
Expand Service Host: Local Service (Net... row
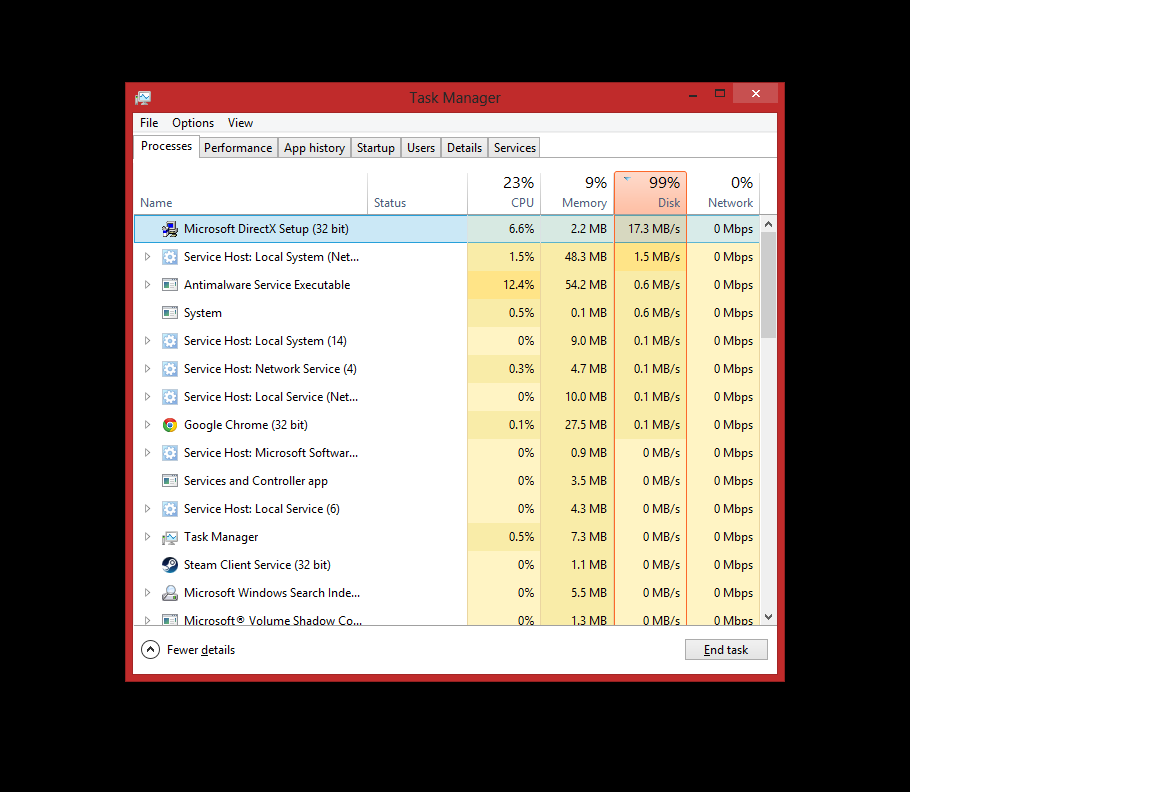pyautogui.click(x=147, y=397)
